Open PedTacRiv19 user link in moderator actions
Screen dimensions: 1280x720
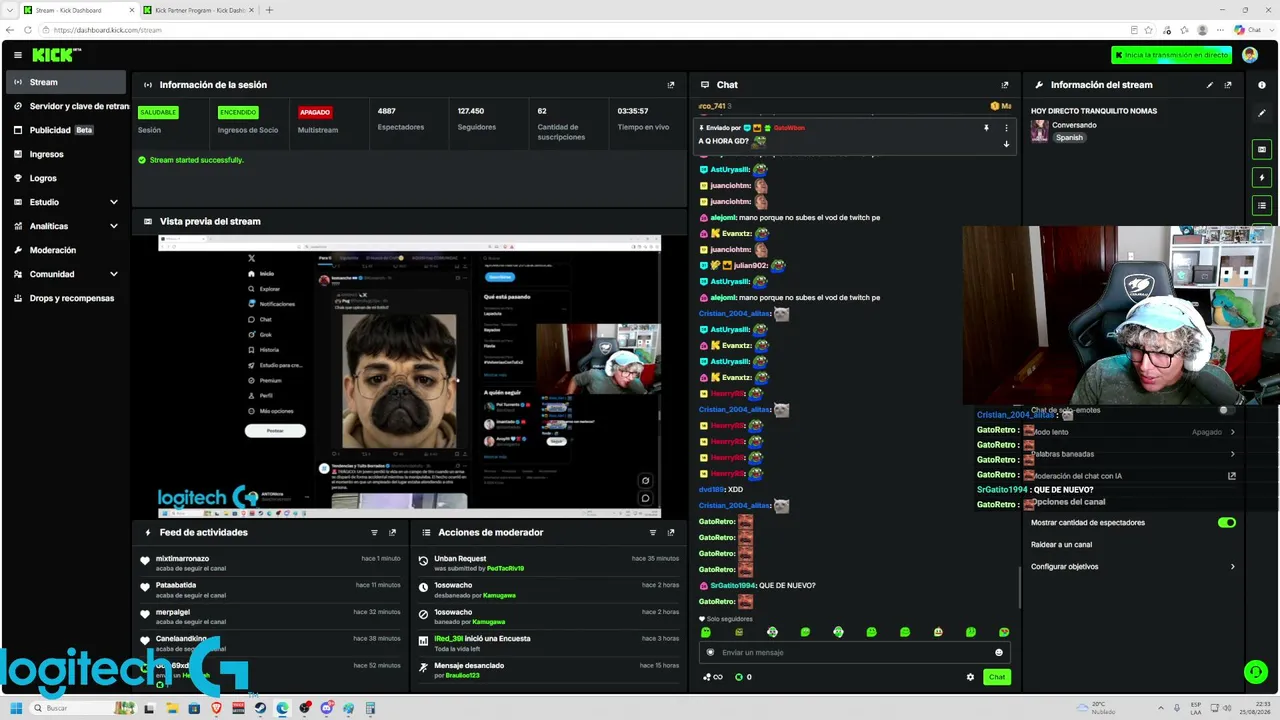(505, 569)
